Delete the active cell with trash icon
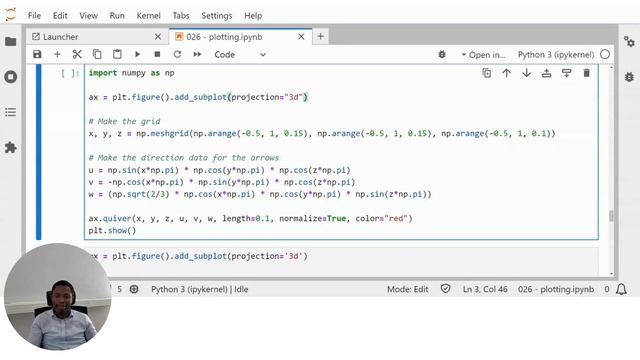This screenshot has width=640, height=360. pos(587,73)
